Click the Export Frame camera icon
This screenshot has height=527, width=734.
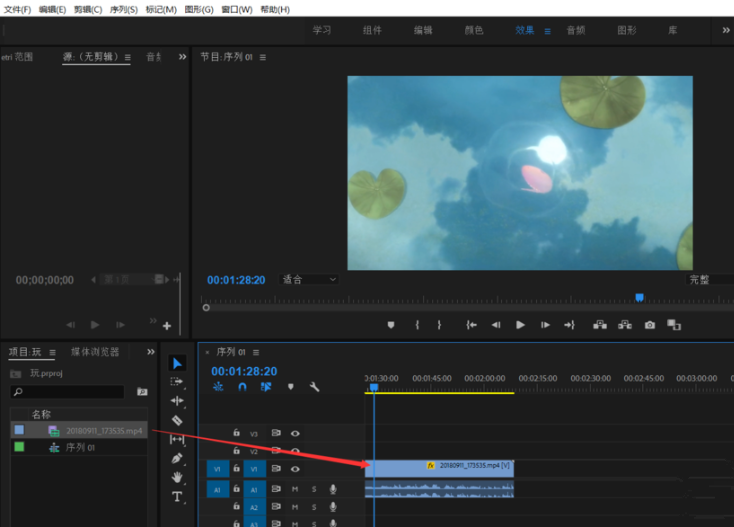pos(650,325)
